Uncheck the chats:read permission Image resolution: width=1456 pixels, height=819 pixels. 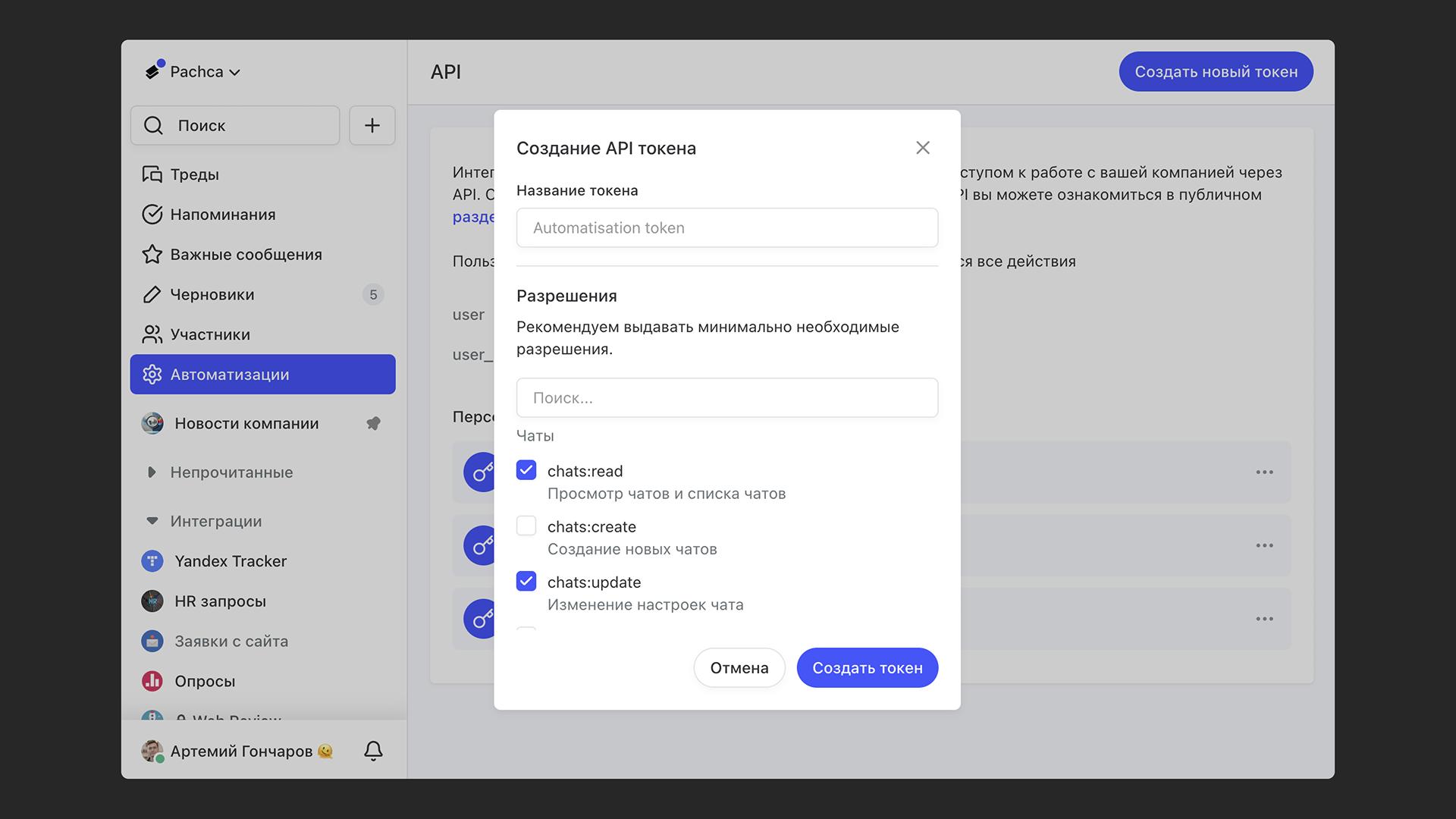(x=526, y=470)
